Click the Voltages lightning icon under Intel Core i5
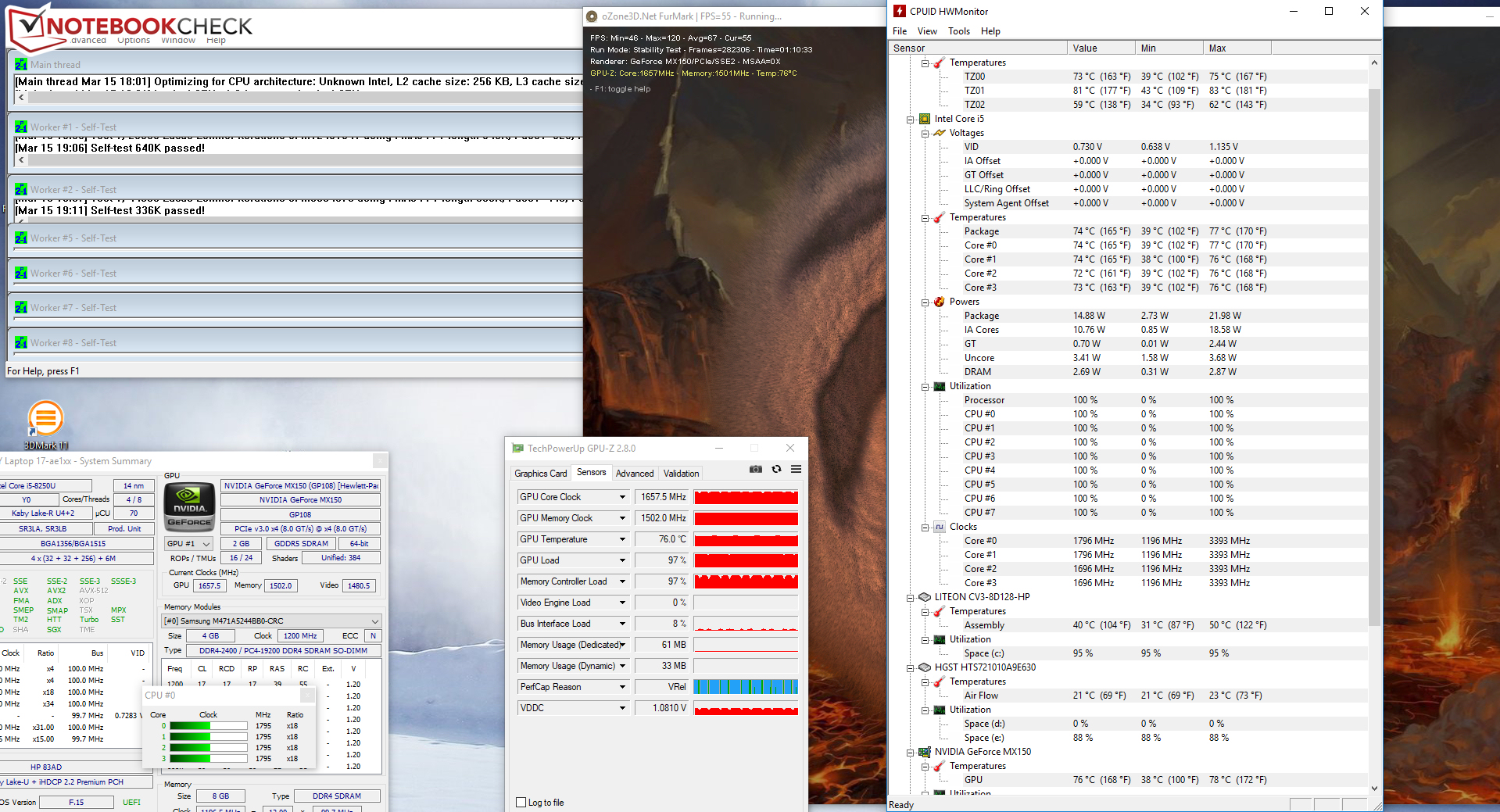 (x=940, y=133)
